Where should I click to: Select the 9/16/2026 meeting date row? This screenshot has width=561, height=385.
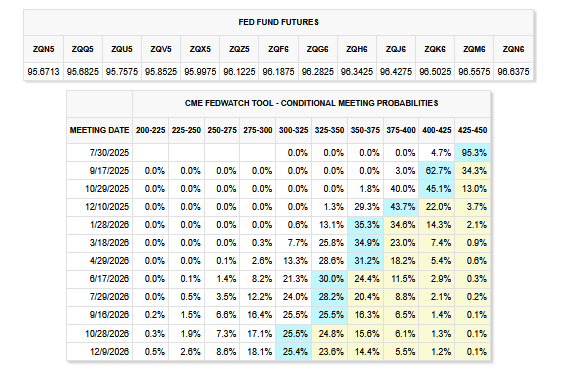point(278,315)
